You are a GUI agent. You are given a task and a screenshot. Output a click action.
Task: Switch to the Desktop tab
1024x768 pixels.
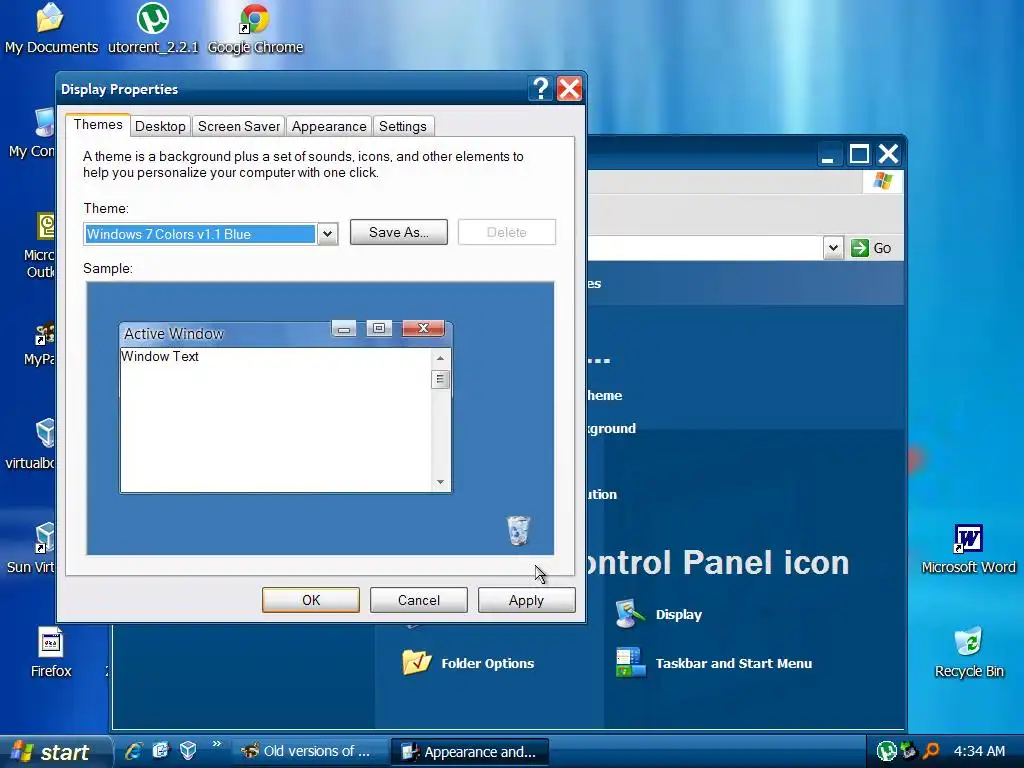point(160,127)
